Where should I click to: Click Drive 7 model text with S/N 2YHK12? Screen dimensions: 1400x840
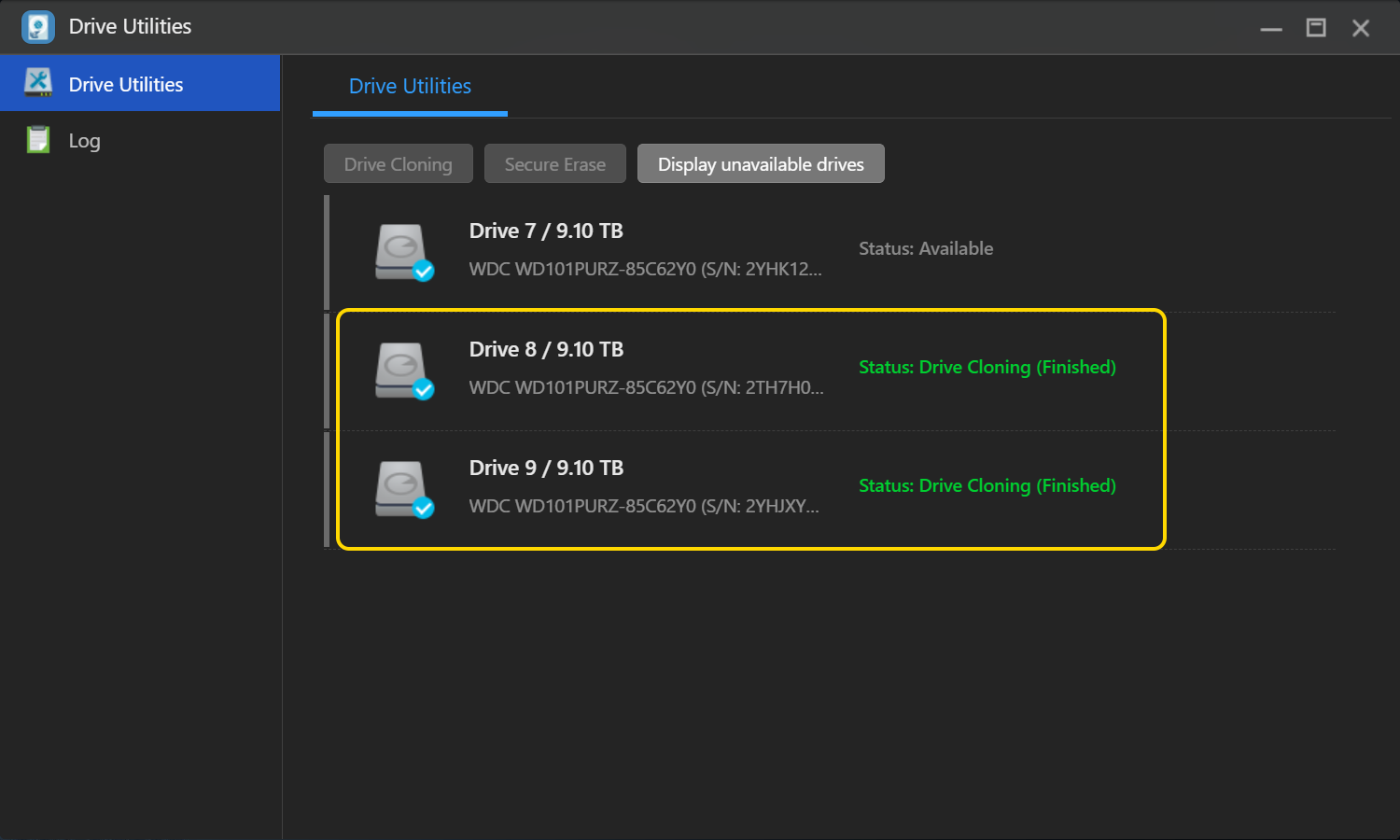tap(645, 269)
